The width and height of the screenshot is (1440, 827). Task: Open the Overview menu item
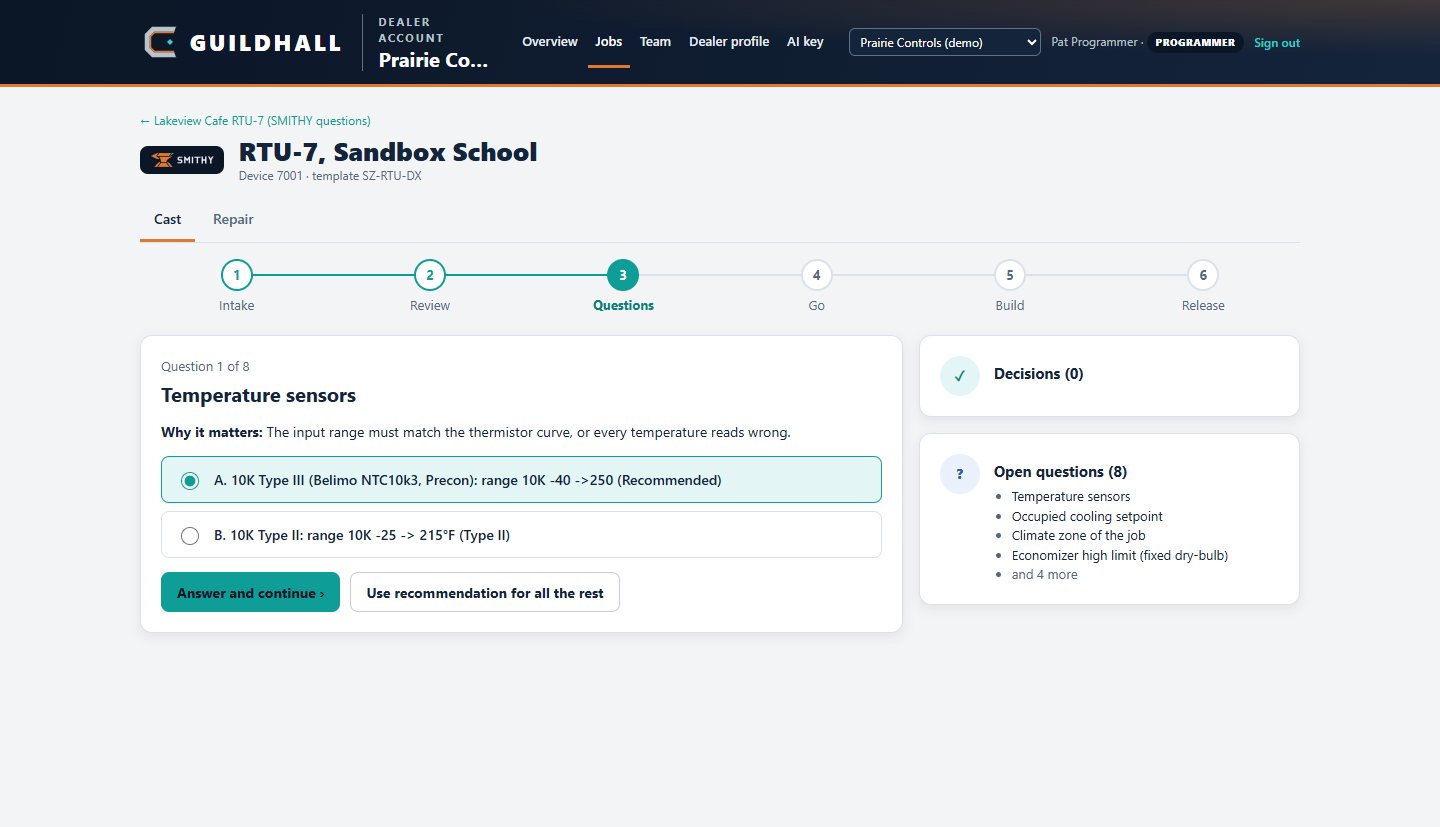click(550, 42)
